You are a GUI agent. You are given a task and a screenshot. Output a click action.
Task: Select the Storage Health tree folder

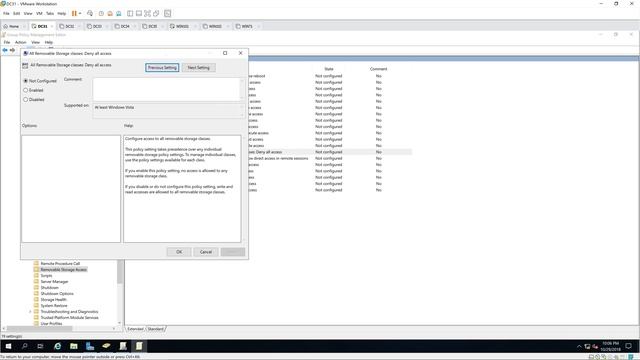pos(53,300)
